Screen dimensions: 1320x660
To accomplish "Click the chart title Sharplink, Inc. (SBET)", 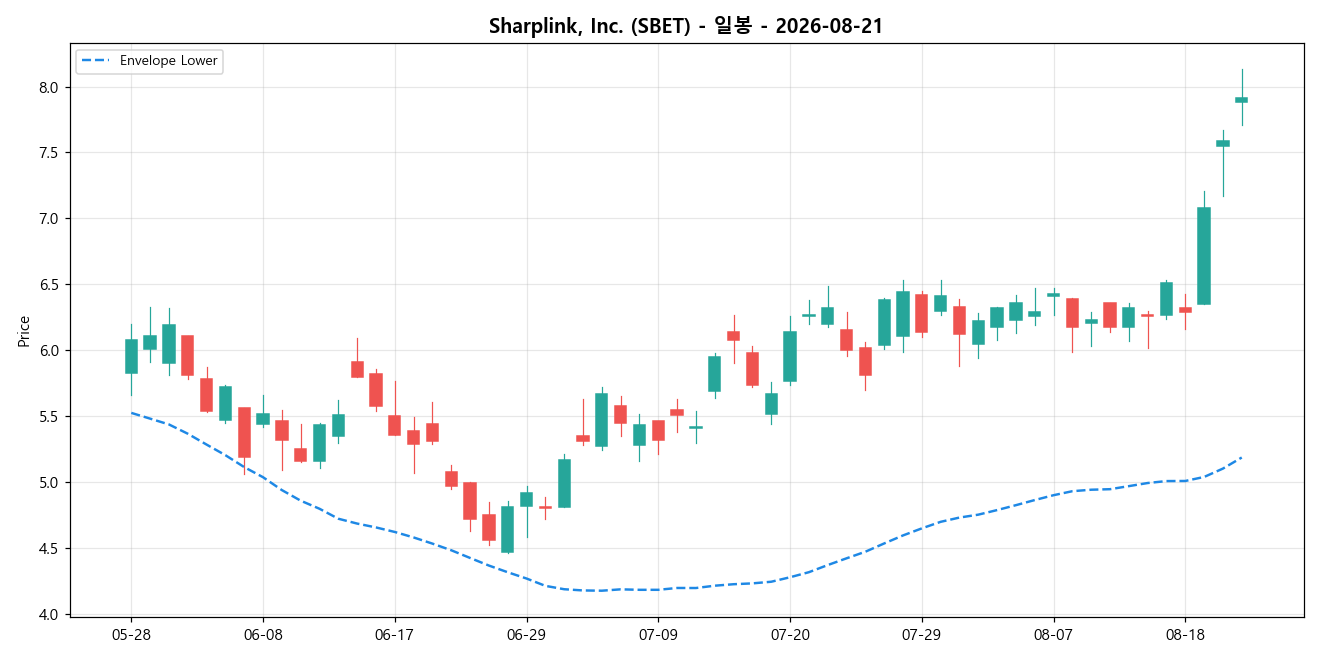I will 590,27.
